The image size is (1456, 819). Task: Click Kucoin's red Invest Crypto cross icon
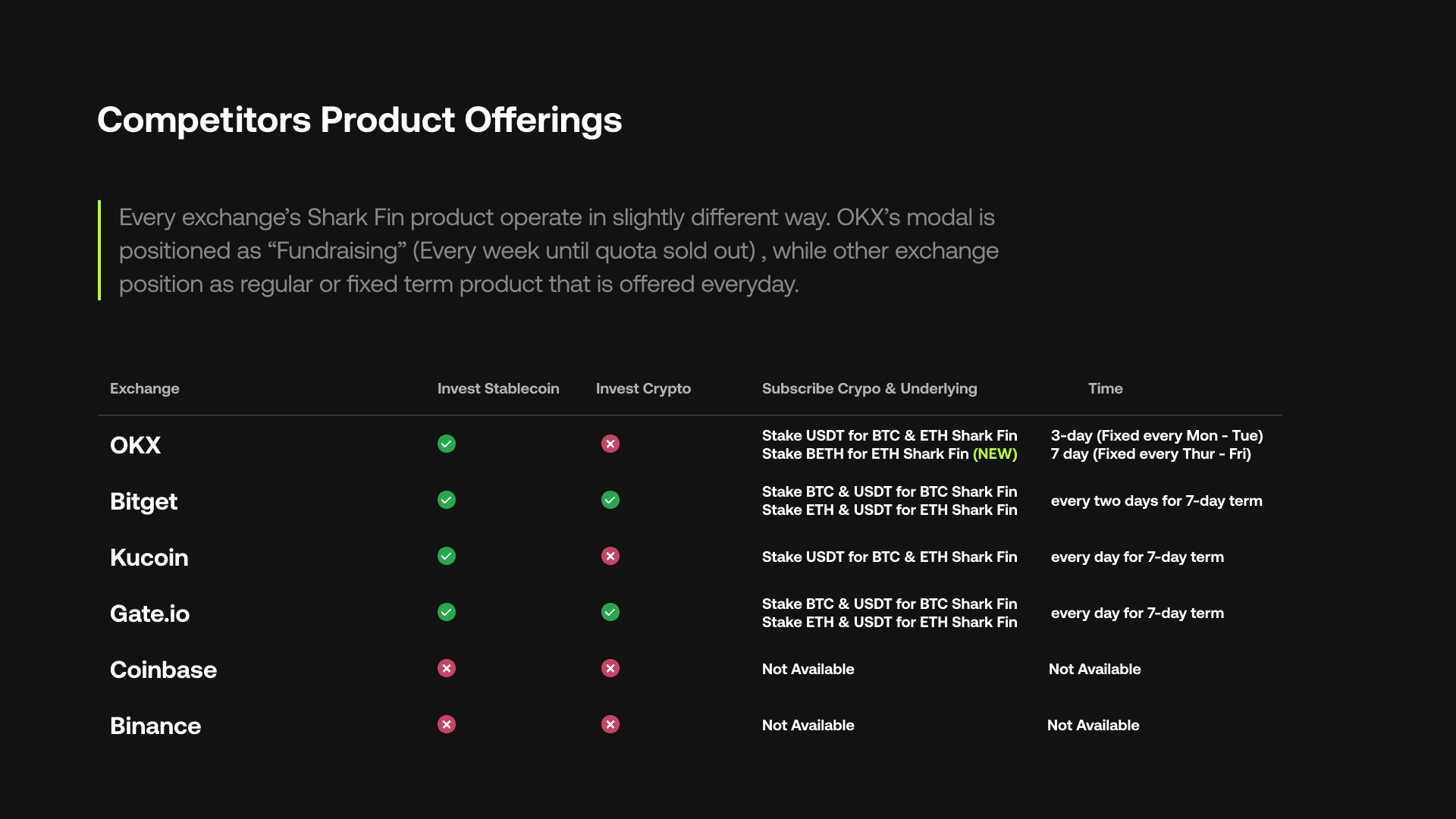(x=610, y=556)
